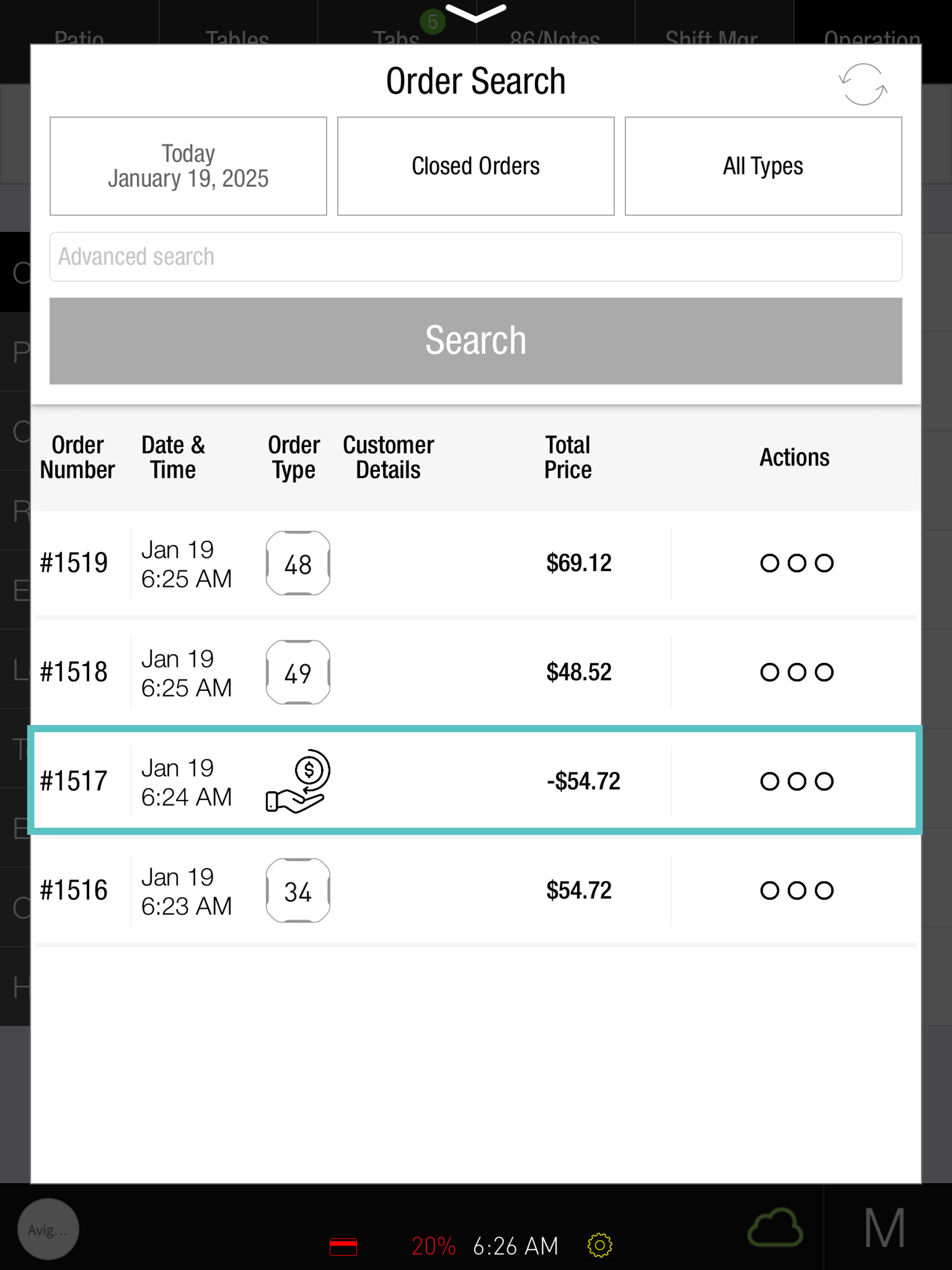Viewport: 952px width, 1270px height.
Task: Click the refresh icon in Order Search
Action: [862, 84]
